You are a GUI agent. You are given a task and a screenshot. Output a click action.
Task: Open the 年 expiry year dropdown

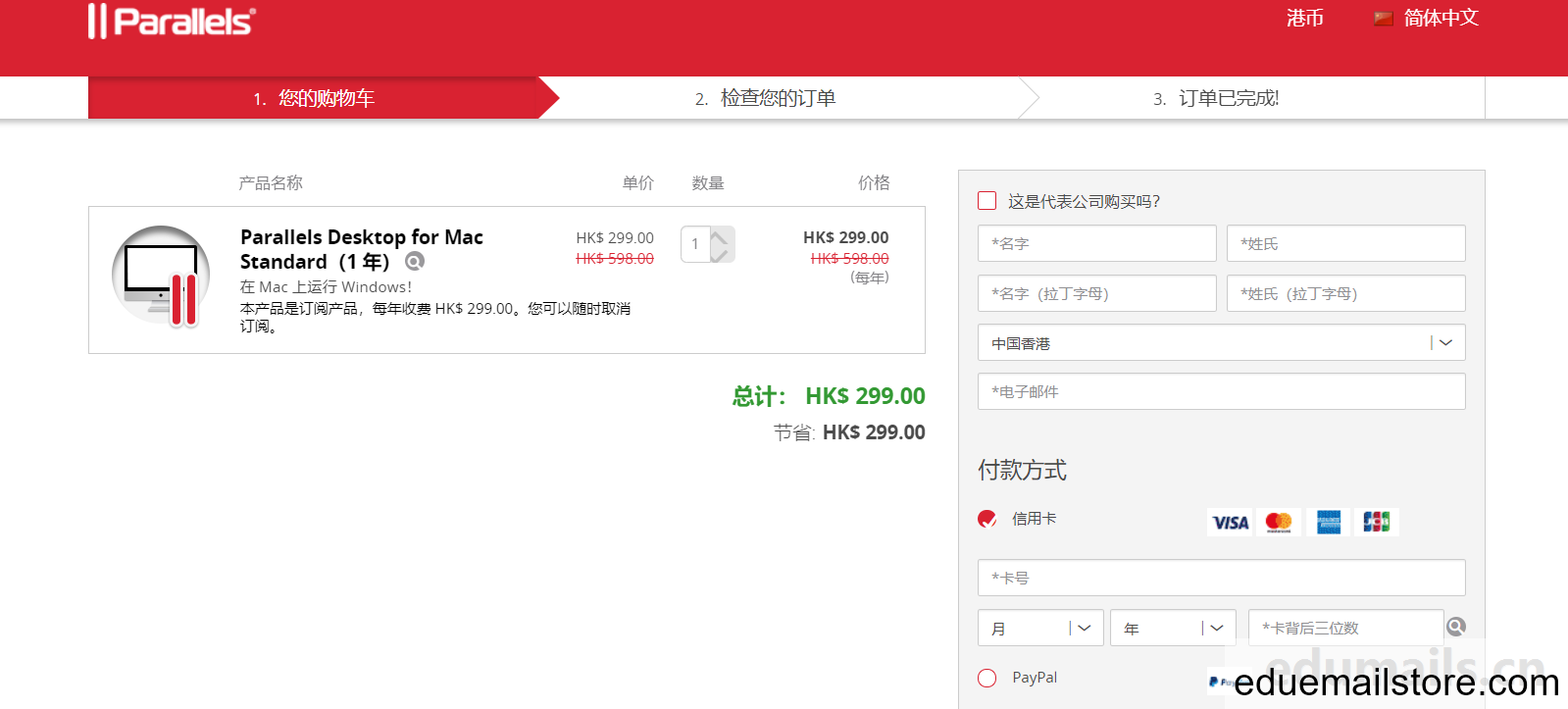point(1173,628)
